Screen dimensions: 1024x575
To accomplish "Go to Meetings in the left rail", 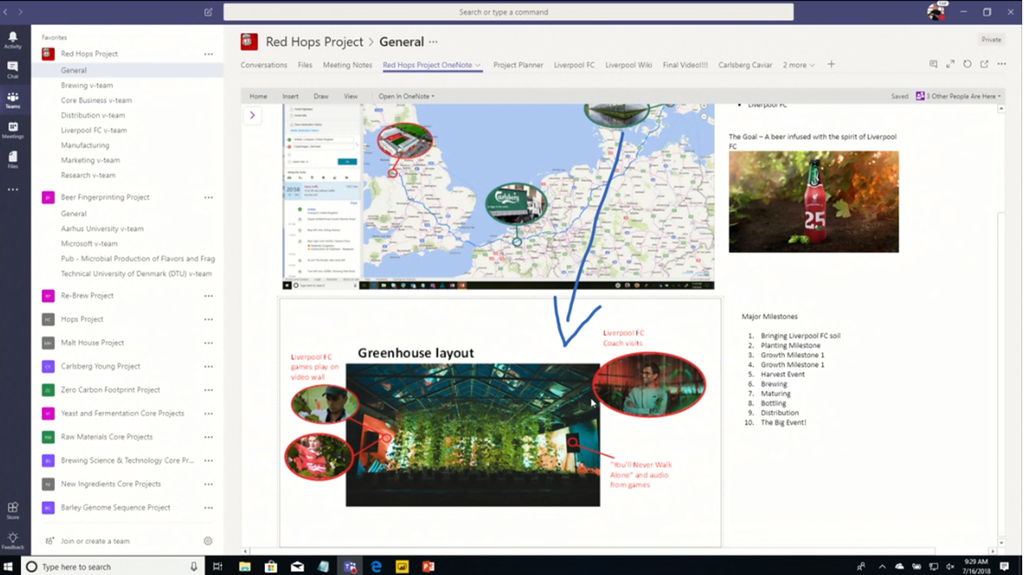I will (x=12, y=131).
